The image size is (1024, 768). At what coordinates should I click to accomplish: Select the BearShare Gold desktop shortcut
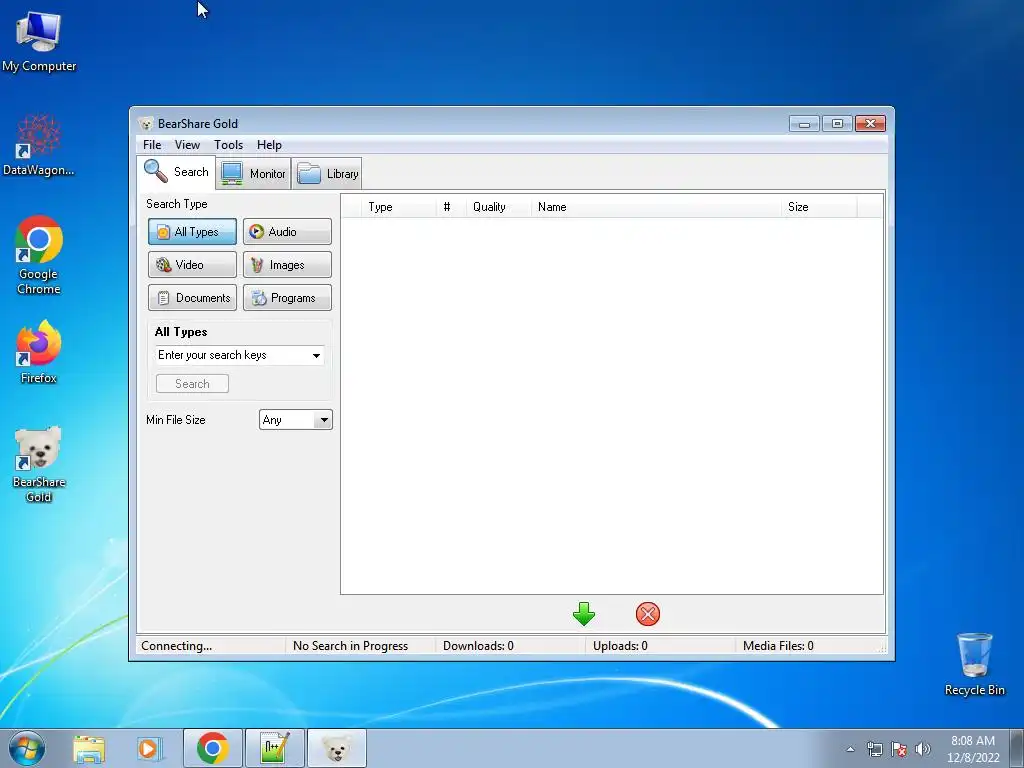pyautogui.click(x=39, y=464)
